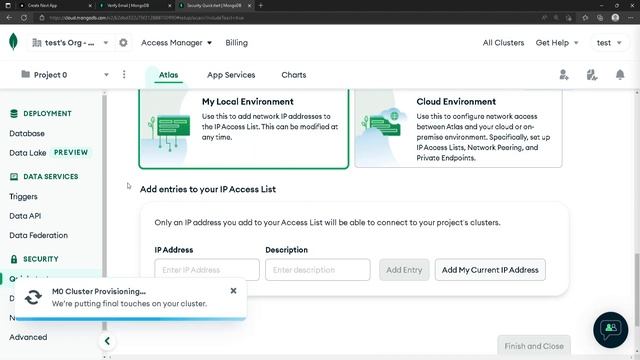
Task: Click the Finish and Close button
Action: 534,346
